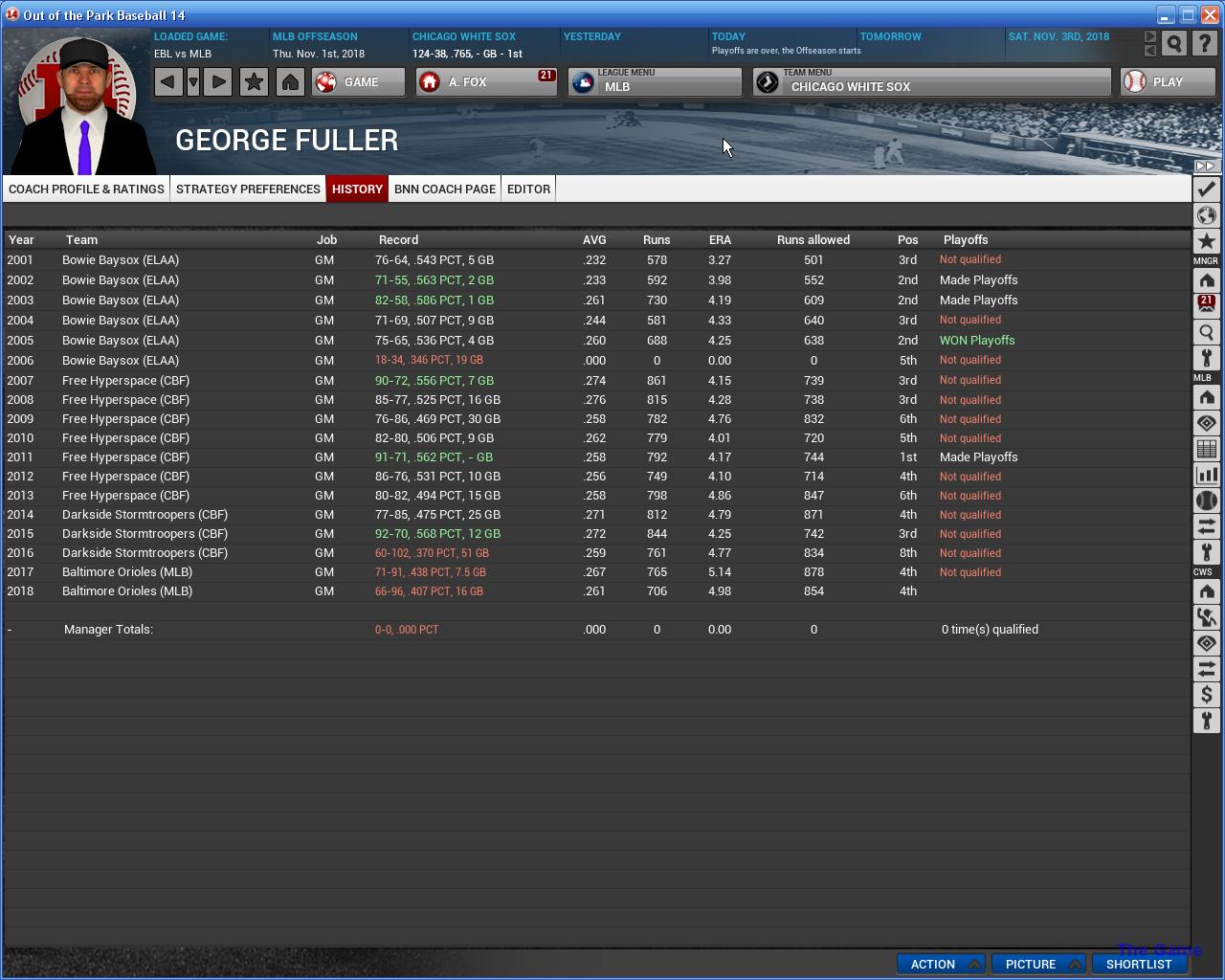This screenshot has width=1225, height=980.
Task: Sort history by Team column header
Action: [81, 240]
